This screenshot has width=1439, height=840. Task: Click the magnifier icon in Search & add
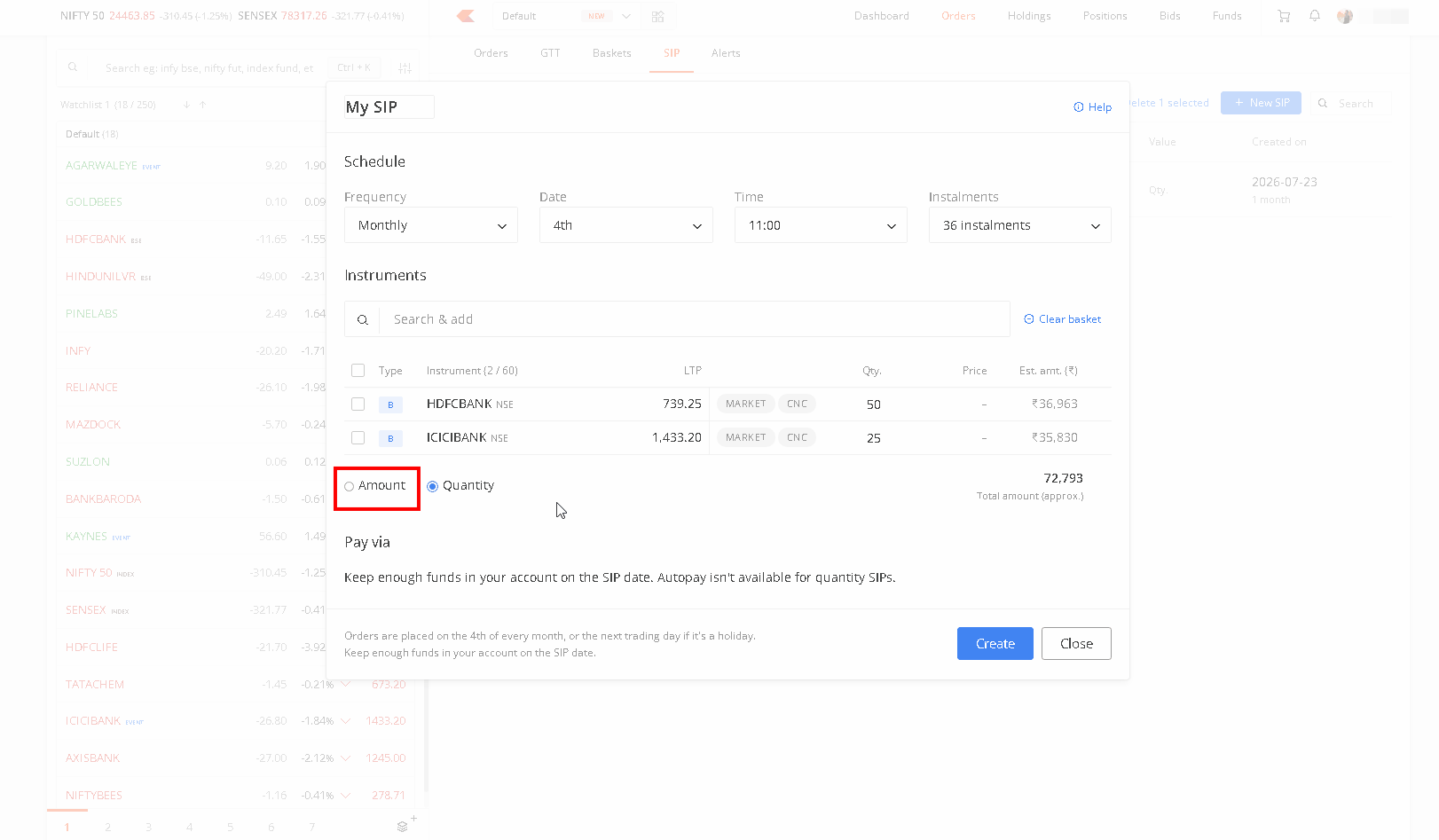[x=363, y=319]
